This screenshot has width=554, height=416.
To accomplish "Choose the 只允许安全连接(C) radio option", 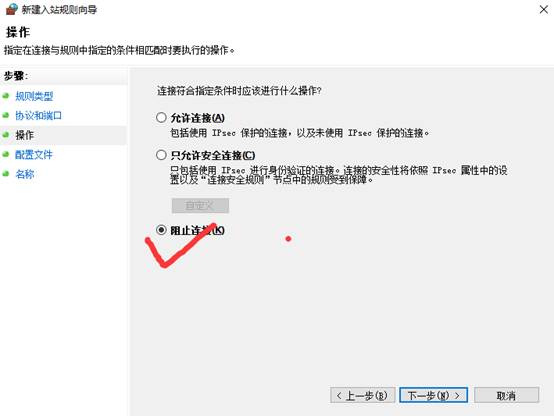I will pyautogui.click(x=161, y=155).
